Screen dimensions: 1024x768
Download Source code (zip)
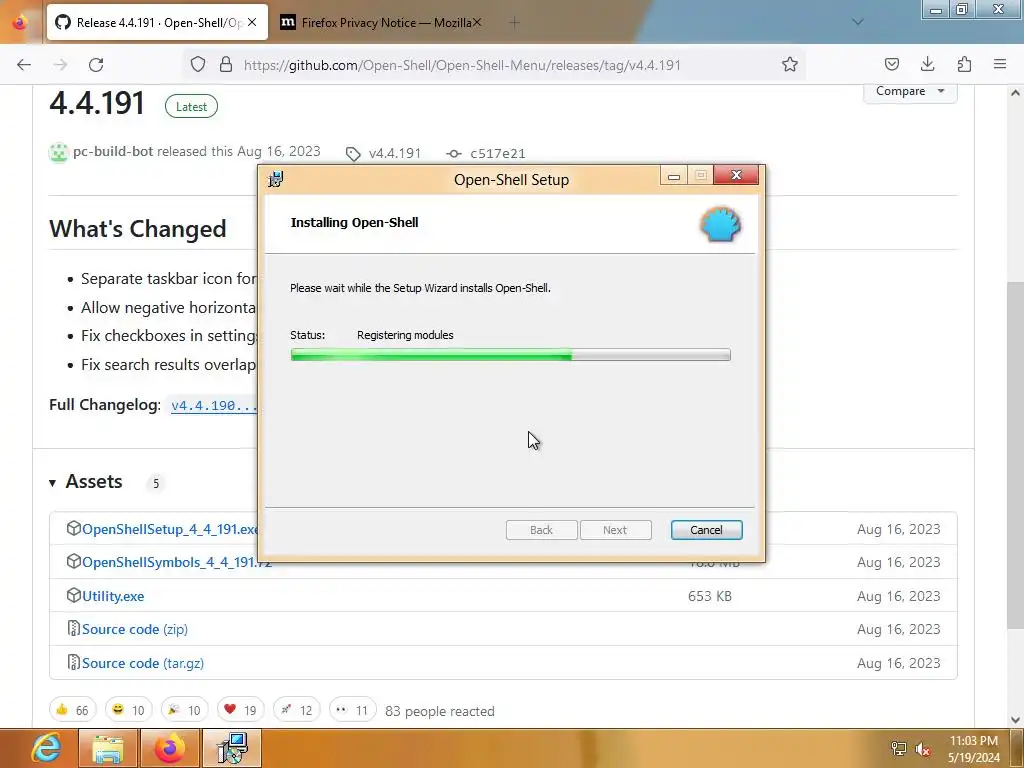coord(135,630)
